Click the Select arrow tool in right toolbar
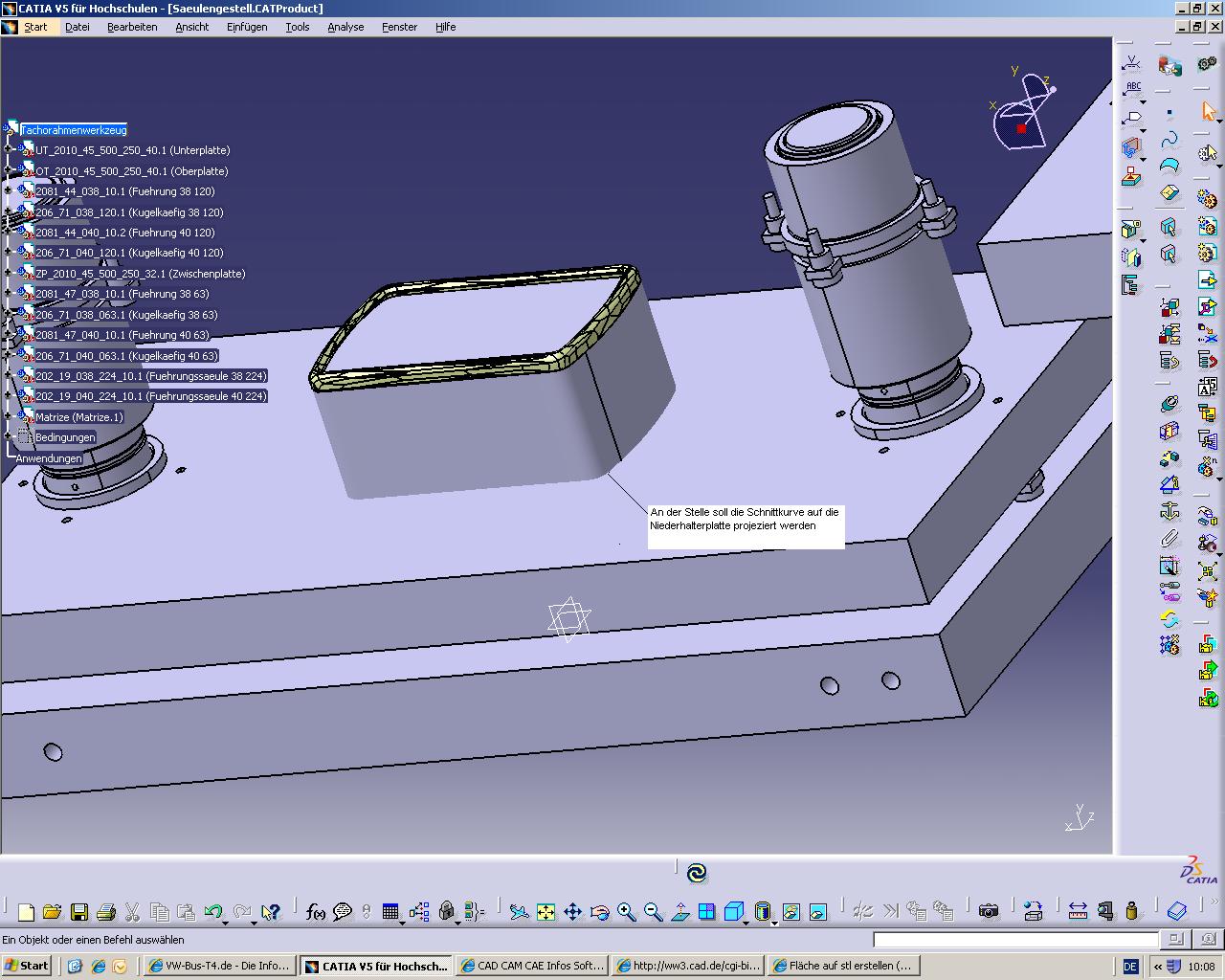The width and height of the screenshot is (1225, 980). coord(1208,113)
